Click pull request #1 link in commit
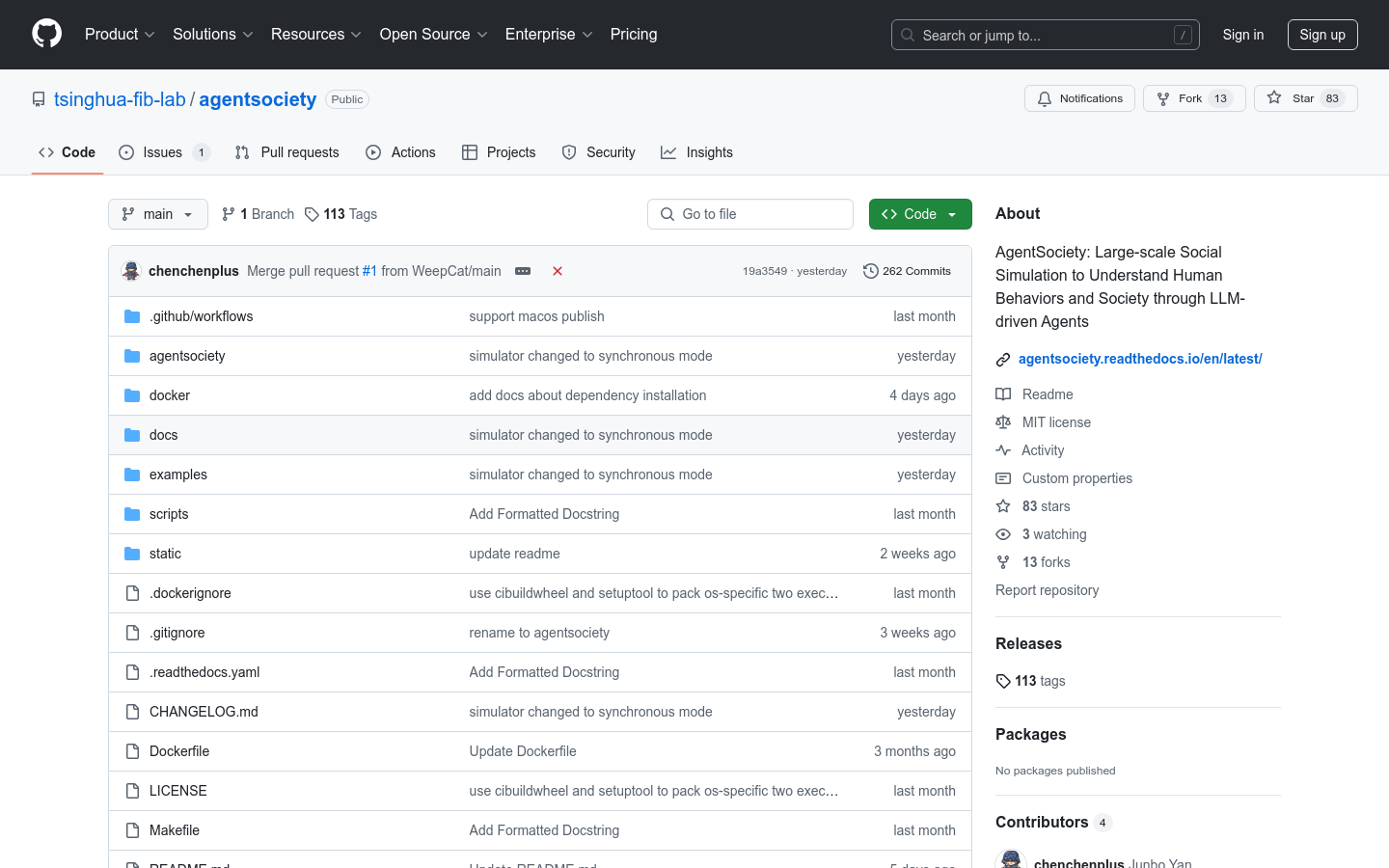 click(x=369, y=271)
